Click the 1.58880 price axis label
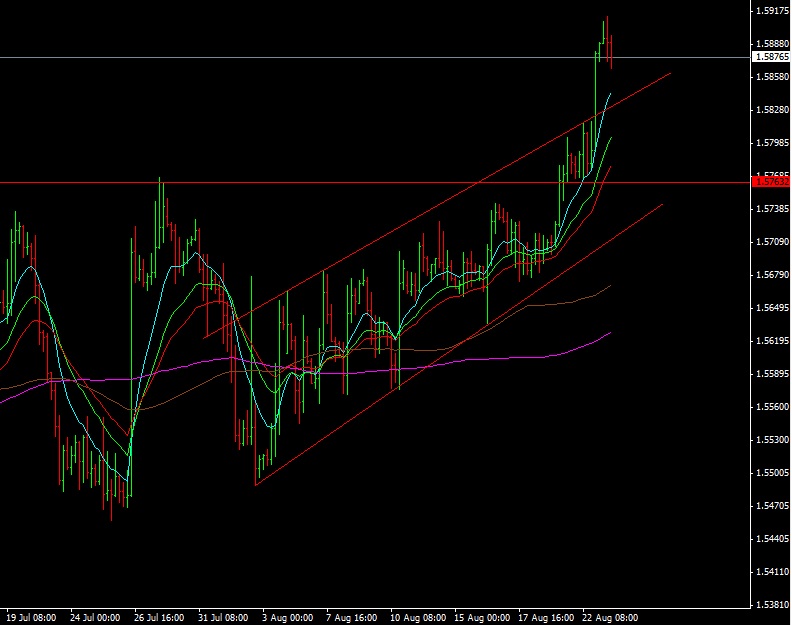Viewport: 792px width, 625px height. 772,43
